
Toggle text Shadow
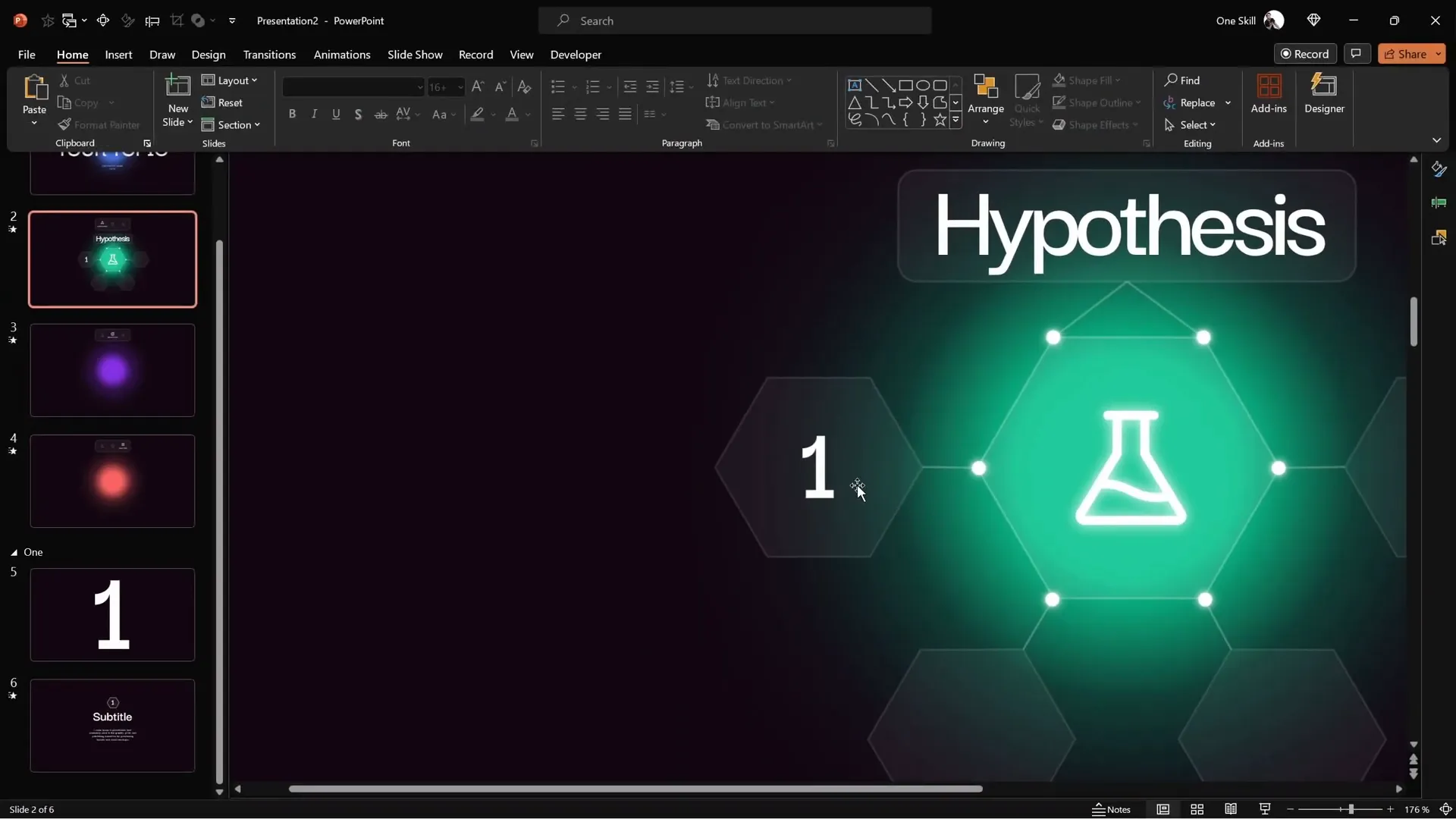[358, 114]
